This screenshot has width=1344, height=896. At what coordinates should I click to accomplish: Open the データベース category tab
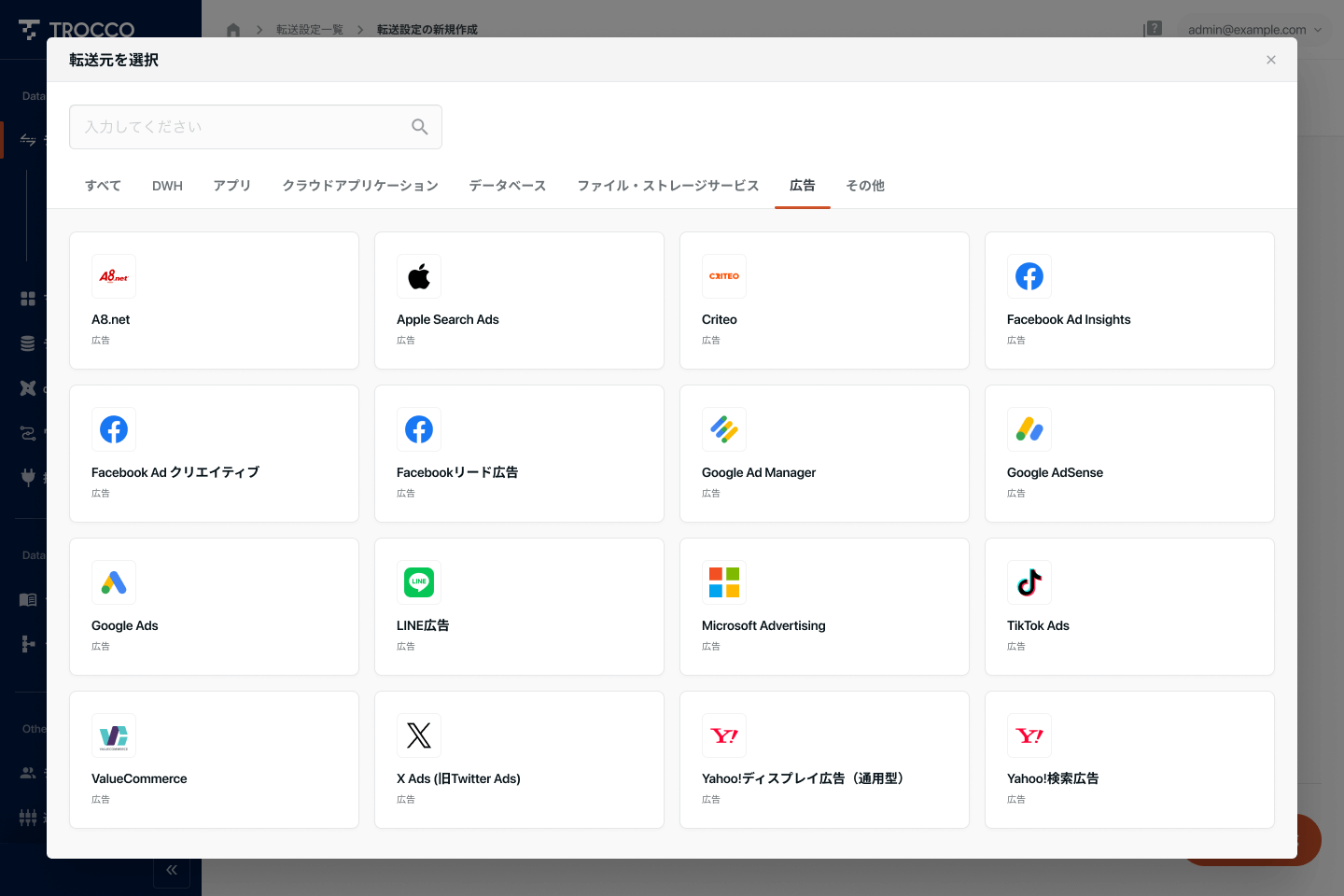coord(507,186)
